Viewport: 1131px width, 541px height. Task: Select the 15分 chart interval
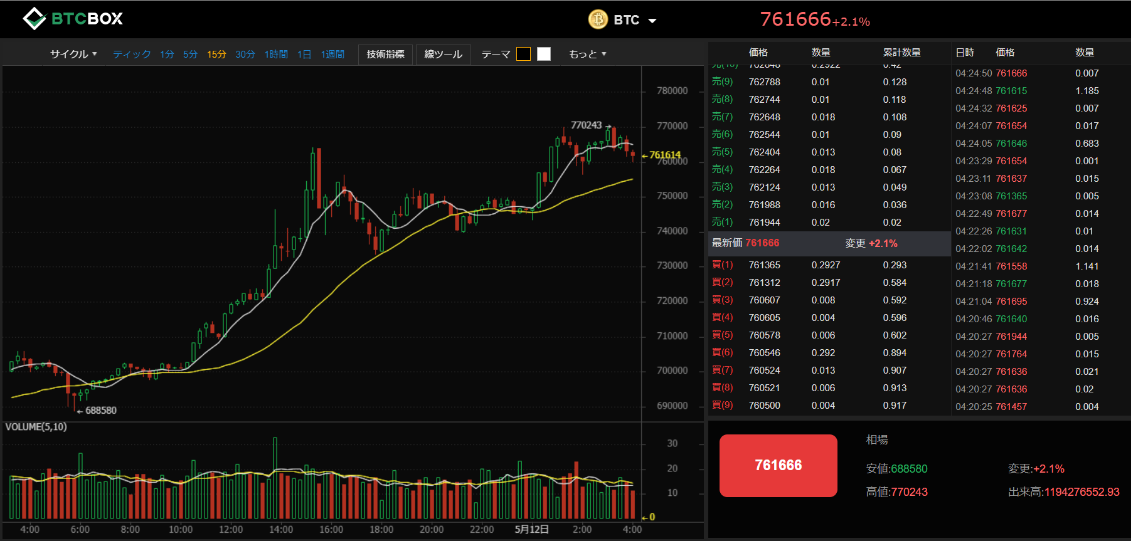[216, 54]
